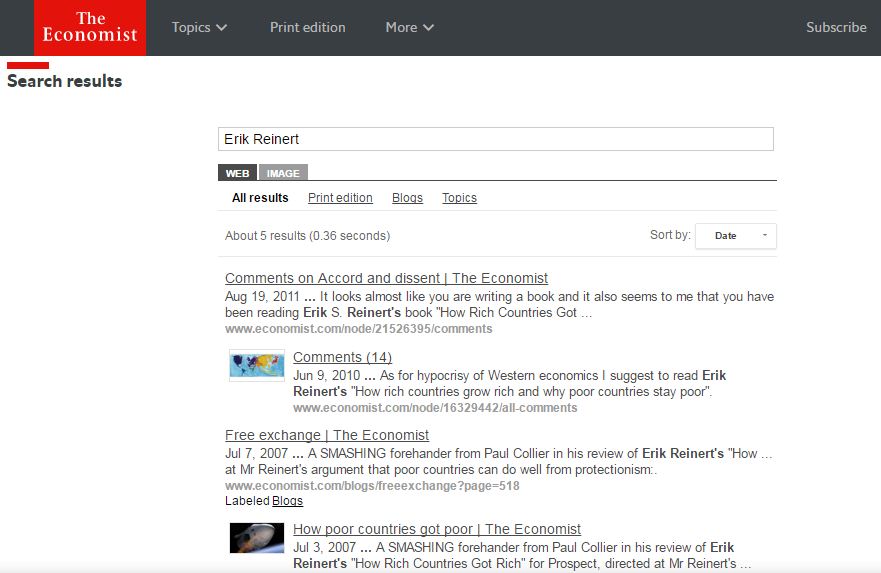The image size is (881, 573).
Task: Open the Topics dropdown in header
Action: coord(199,28)
